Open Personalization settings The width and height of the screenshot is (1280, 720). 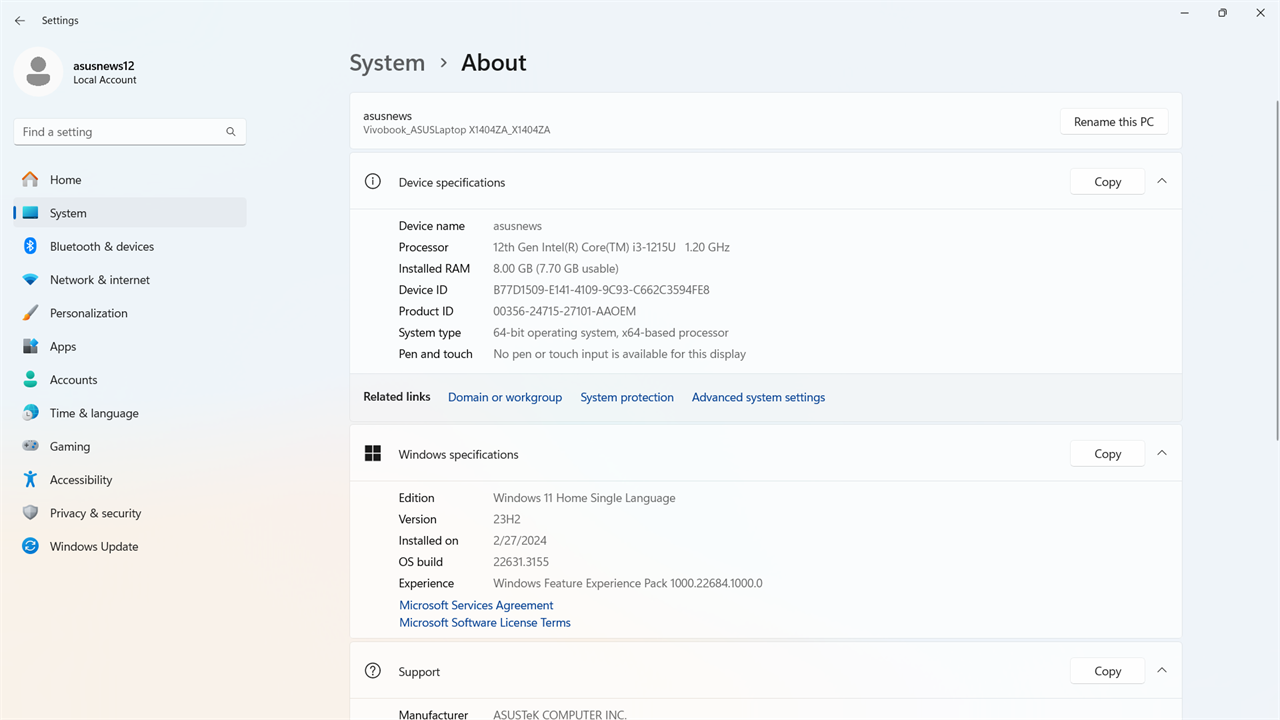pos(130,313)
